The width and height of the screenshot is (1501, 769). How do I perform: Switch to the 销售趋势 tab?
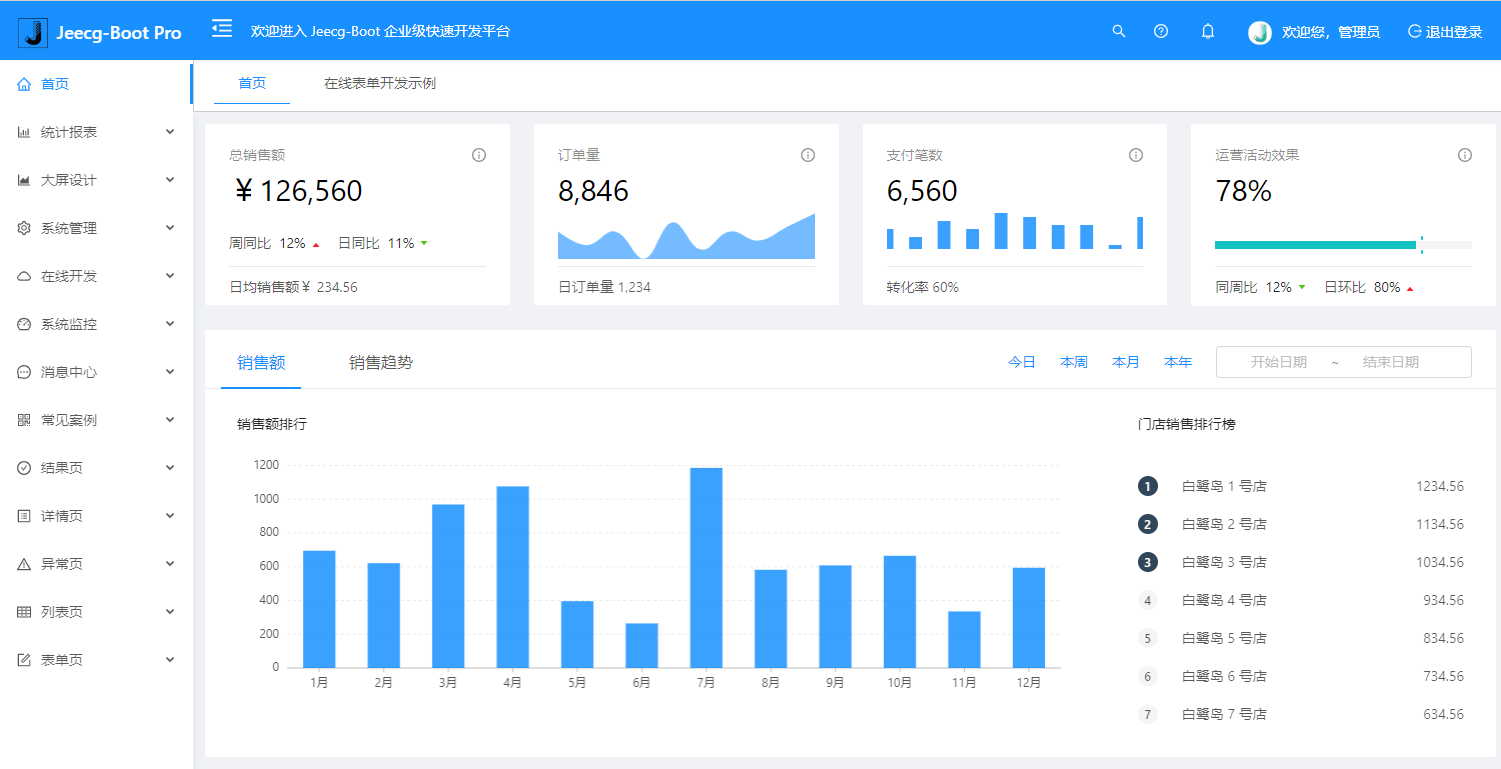point(381,363)
